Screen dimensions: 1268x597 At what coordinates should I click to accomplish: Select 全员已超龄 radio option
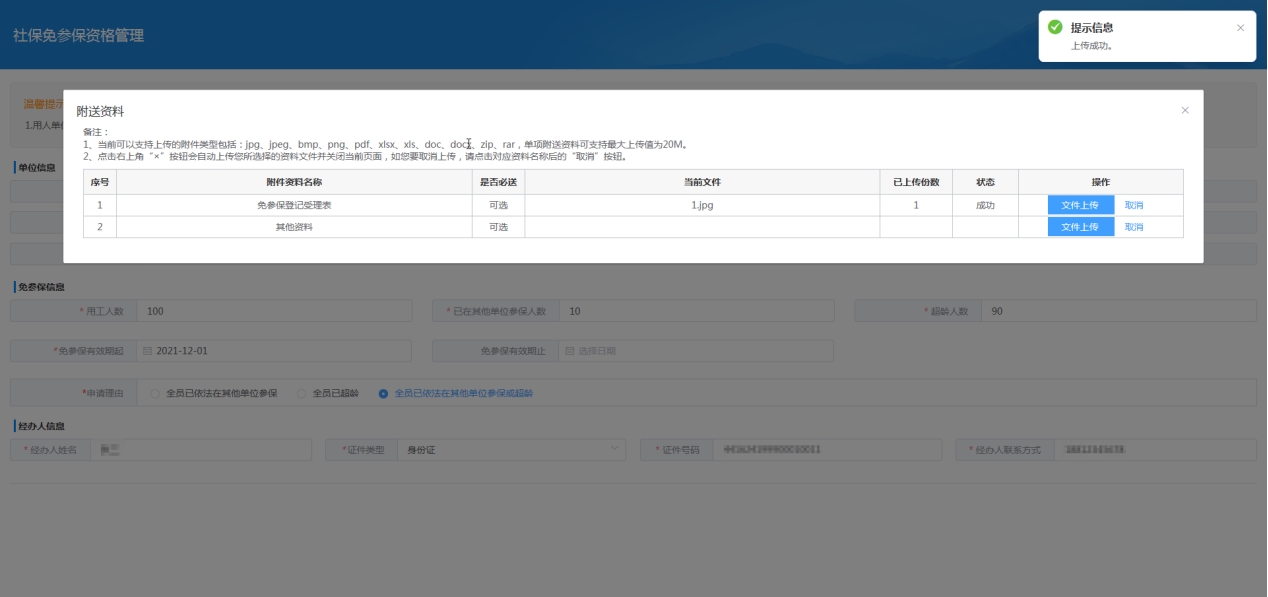pyautogui.click(x=302, y=394)
